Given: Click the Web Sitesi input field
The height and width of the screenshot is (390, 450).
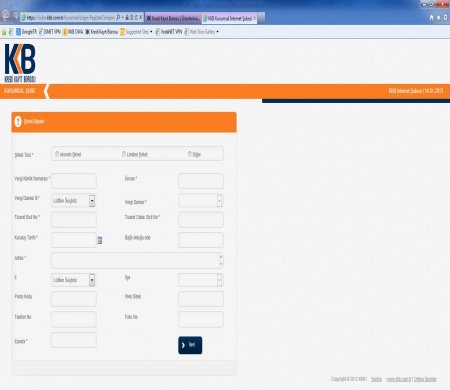Looking at the screenshot, I should 201,299.
